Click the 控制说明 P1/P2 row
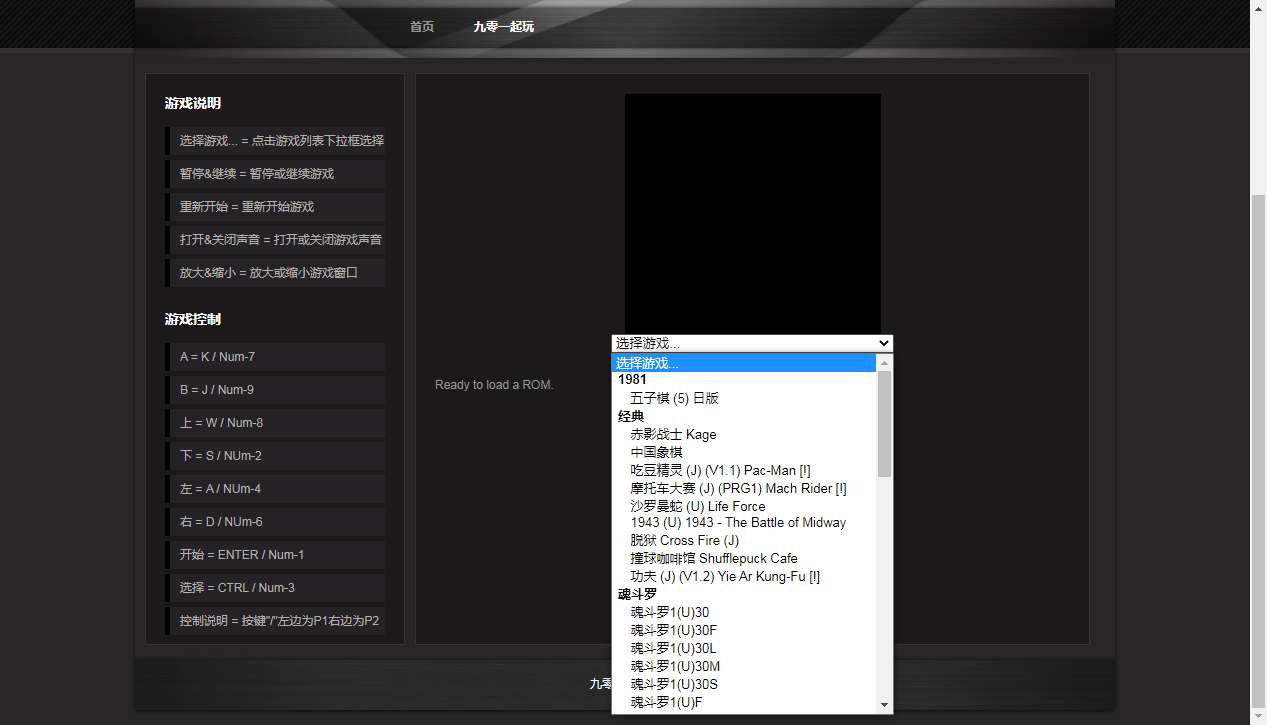 275,621
